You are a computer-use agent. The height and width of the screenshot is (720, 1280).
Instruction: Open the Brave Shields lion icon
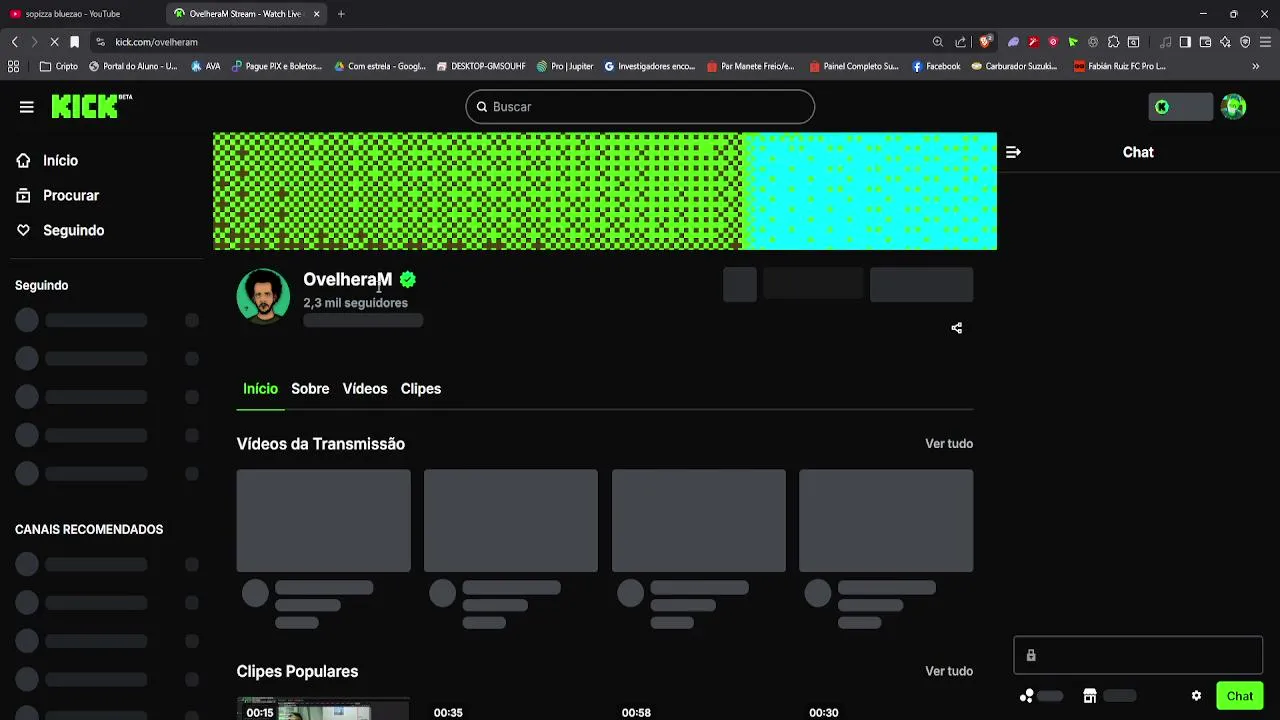(986, 42)
